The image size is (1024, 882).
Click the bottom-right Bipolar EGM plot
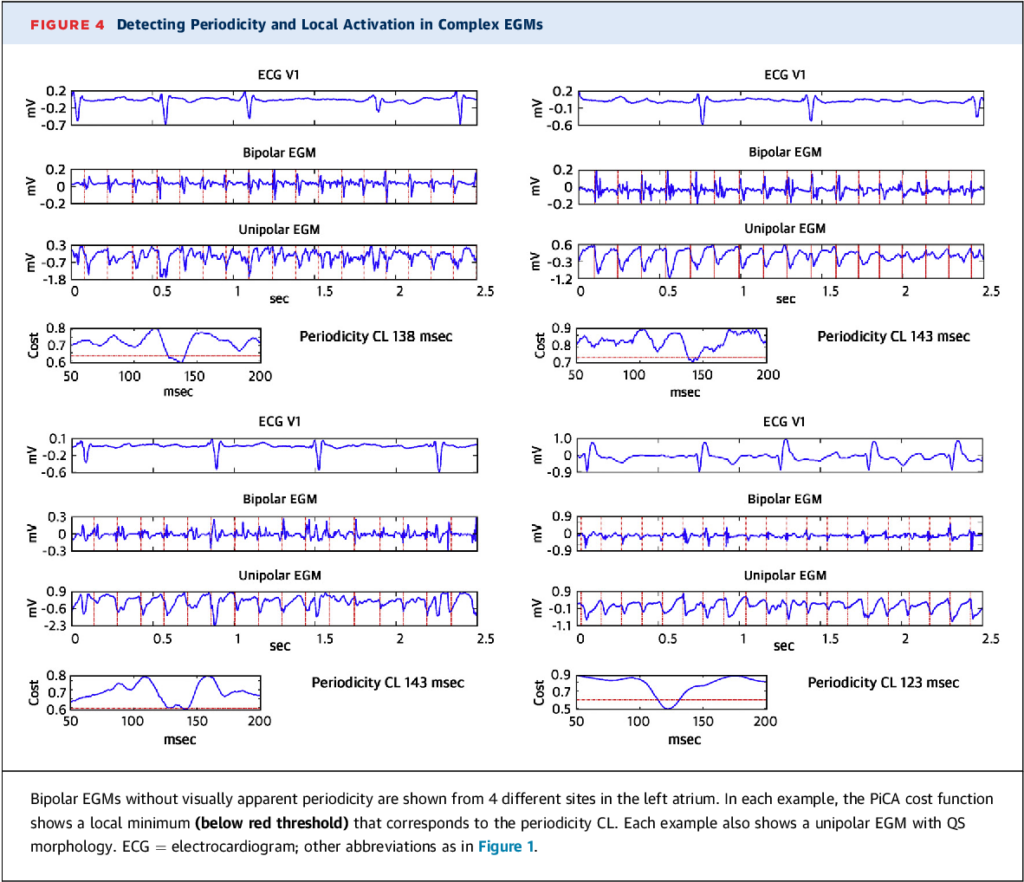pyautogui.click(x=781, y=533)
